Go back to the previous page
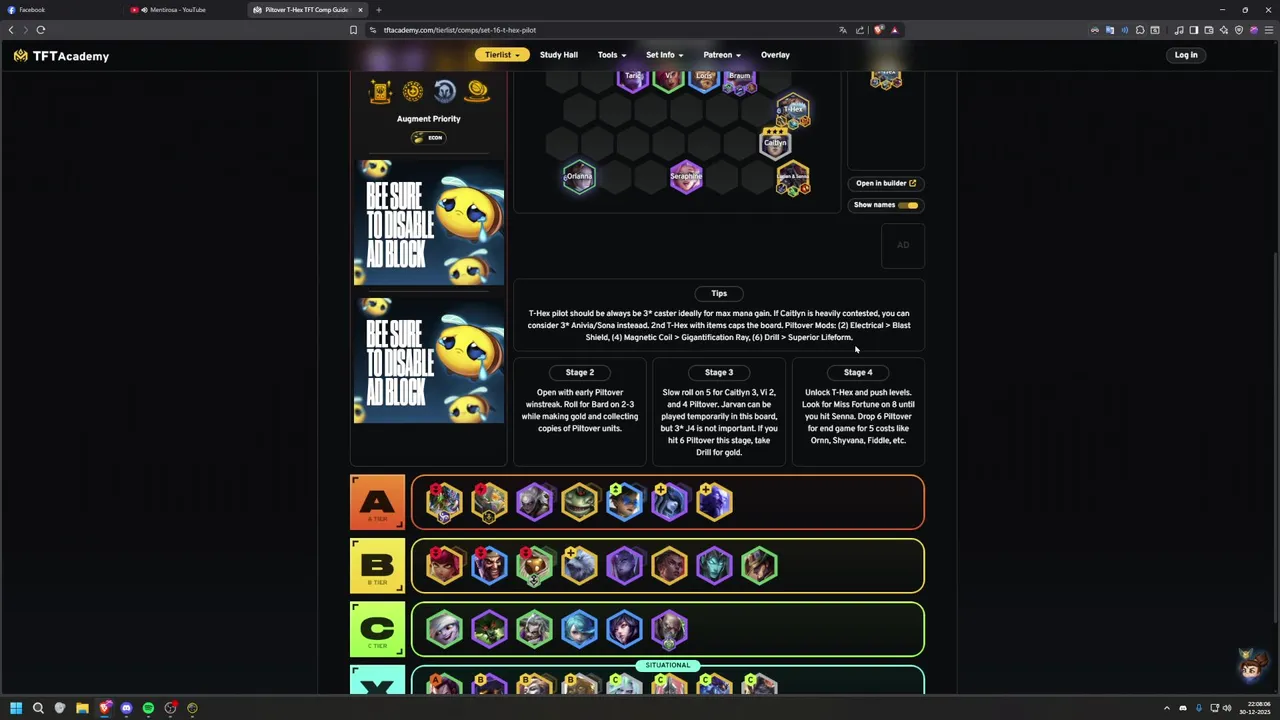This screenshot has height=720, width=1280. tap(11, 30)
